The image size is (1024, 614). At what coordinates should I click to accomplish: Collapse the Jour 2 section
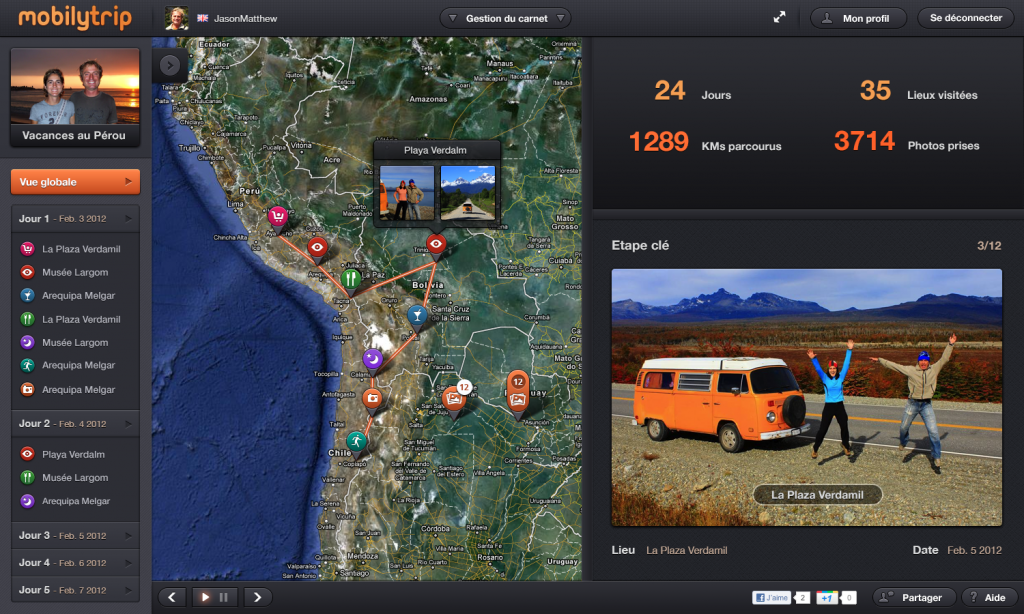(75, 423)
